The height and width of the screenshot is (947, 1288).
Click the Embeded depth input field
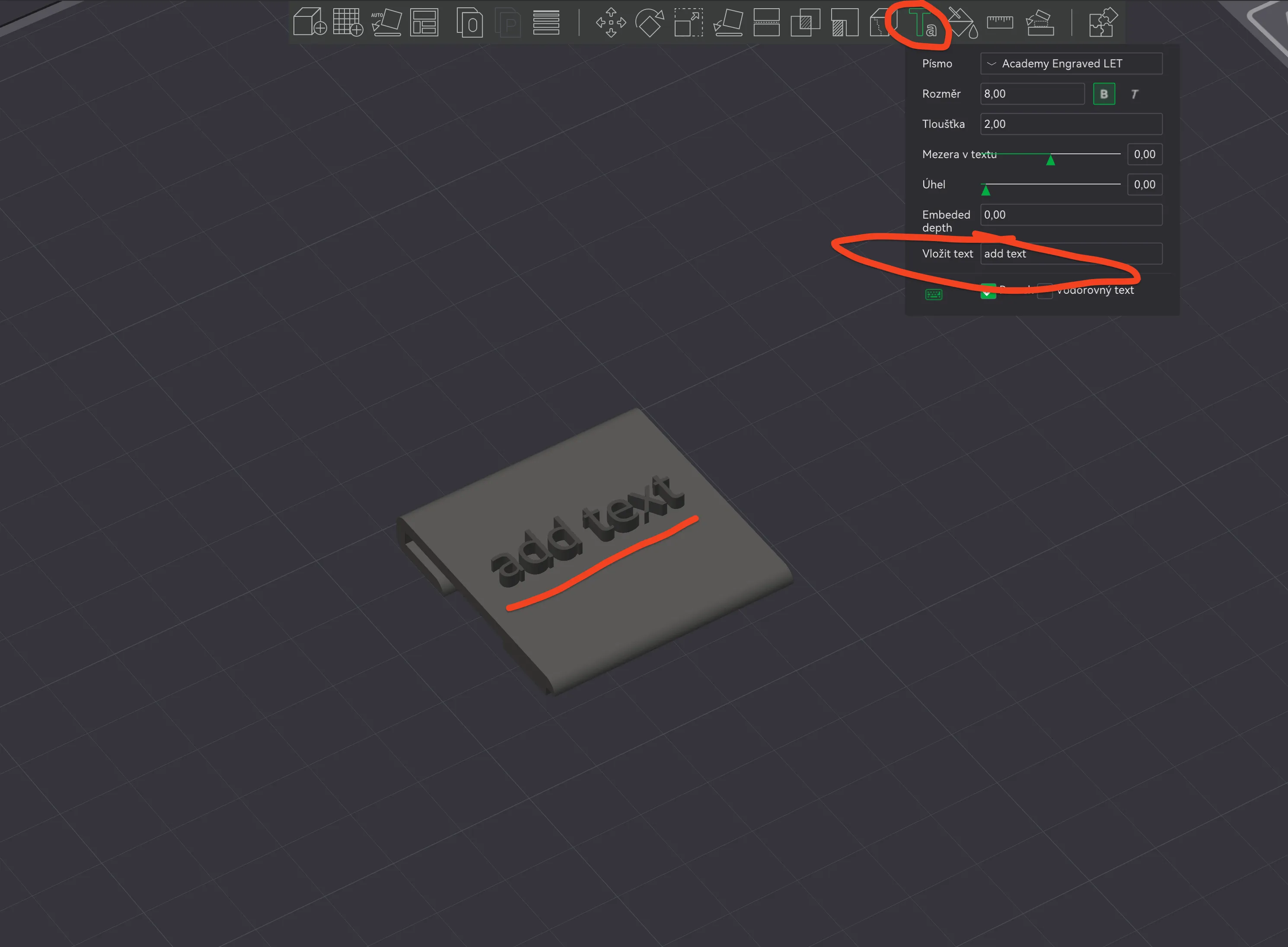[x=1071, y=215]
